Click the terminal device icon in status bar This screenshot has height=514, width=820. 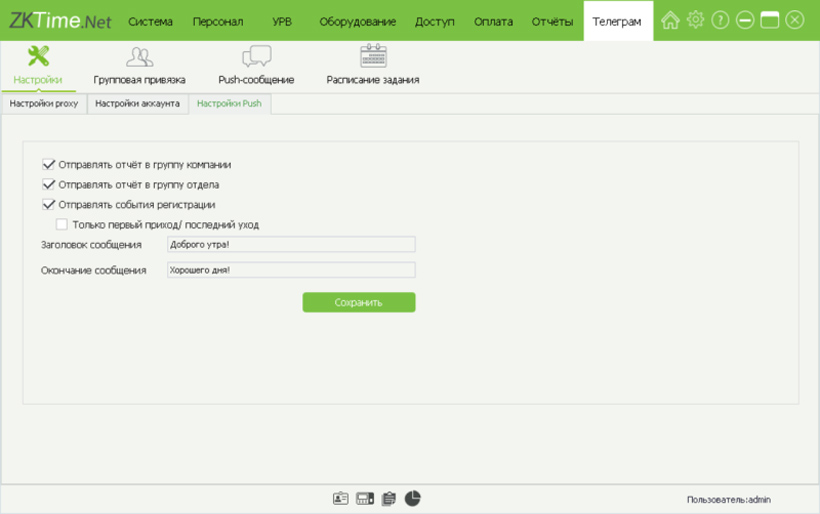(x=365, y=498)
